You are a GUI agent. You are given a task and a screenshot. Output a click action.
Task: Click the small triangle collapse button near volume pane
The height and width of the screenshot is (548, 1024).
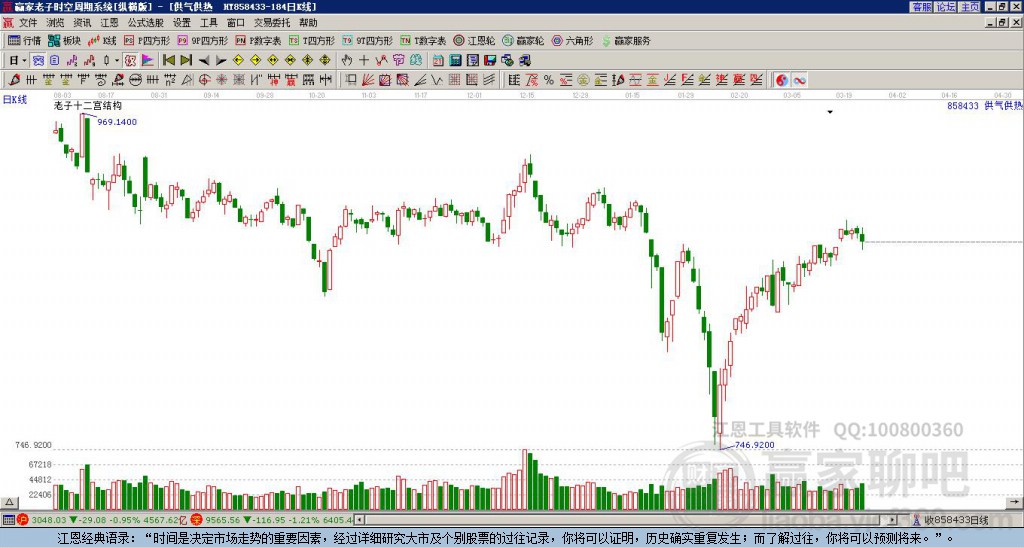tap(9, 503)
